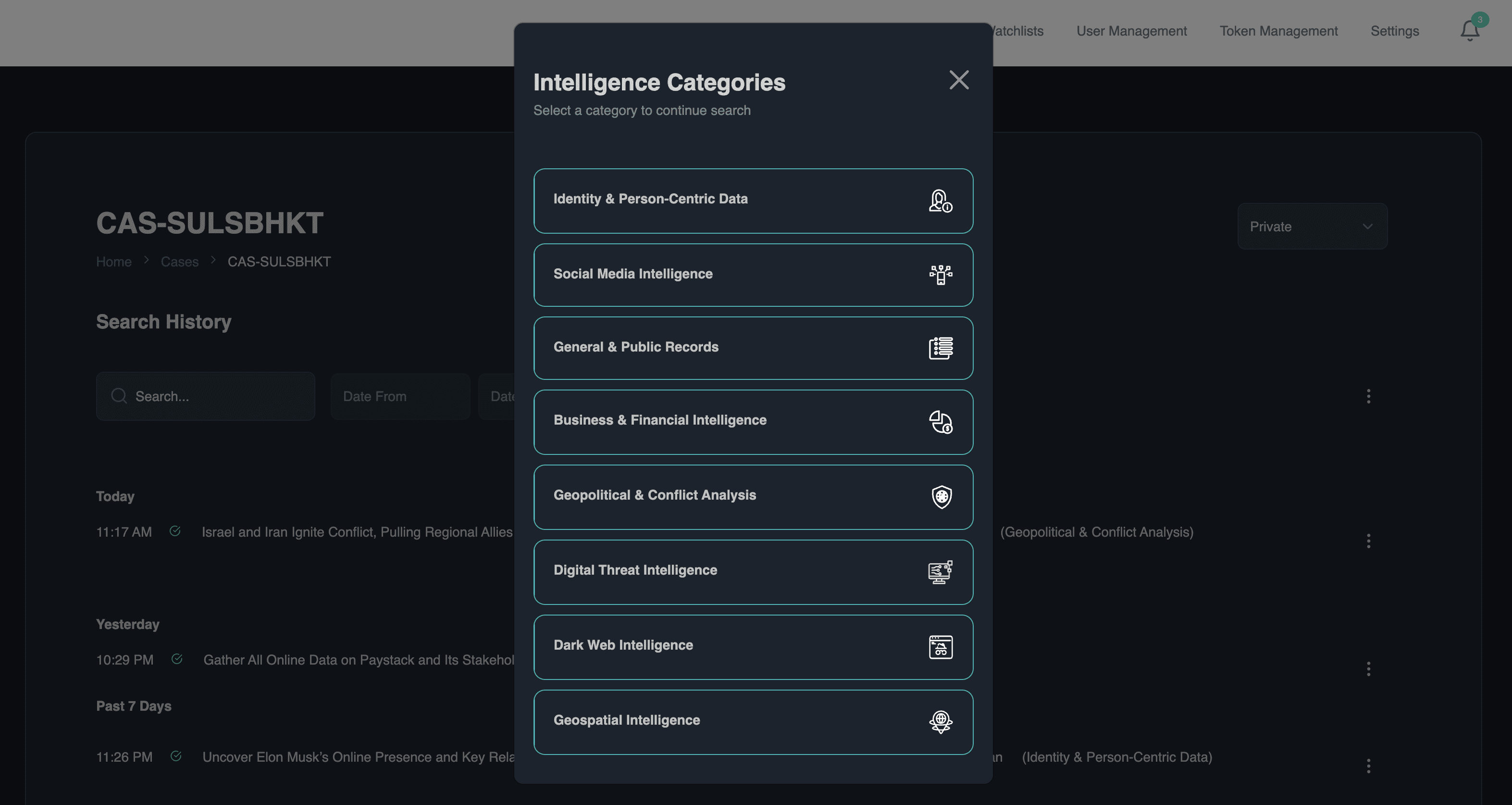Click the Business & Financial pie chart icon

(940, 422)
